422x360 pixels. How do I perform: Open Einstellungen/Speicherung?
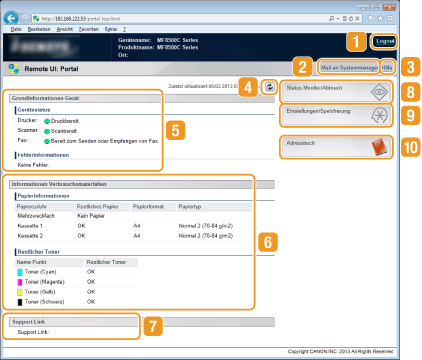coord(336,115)
